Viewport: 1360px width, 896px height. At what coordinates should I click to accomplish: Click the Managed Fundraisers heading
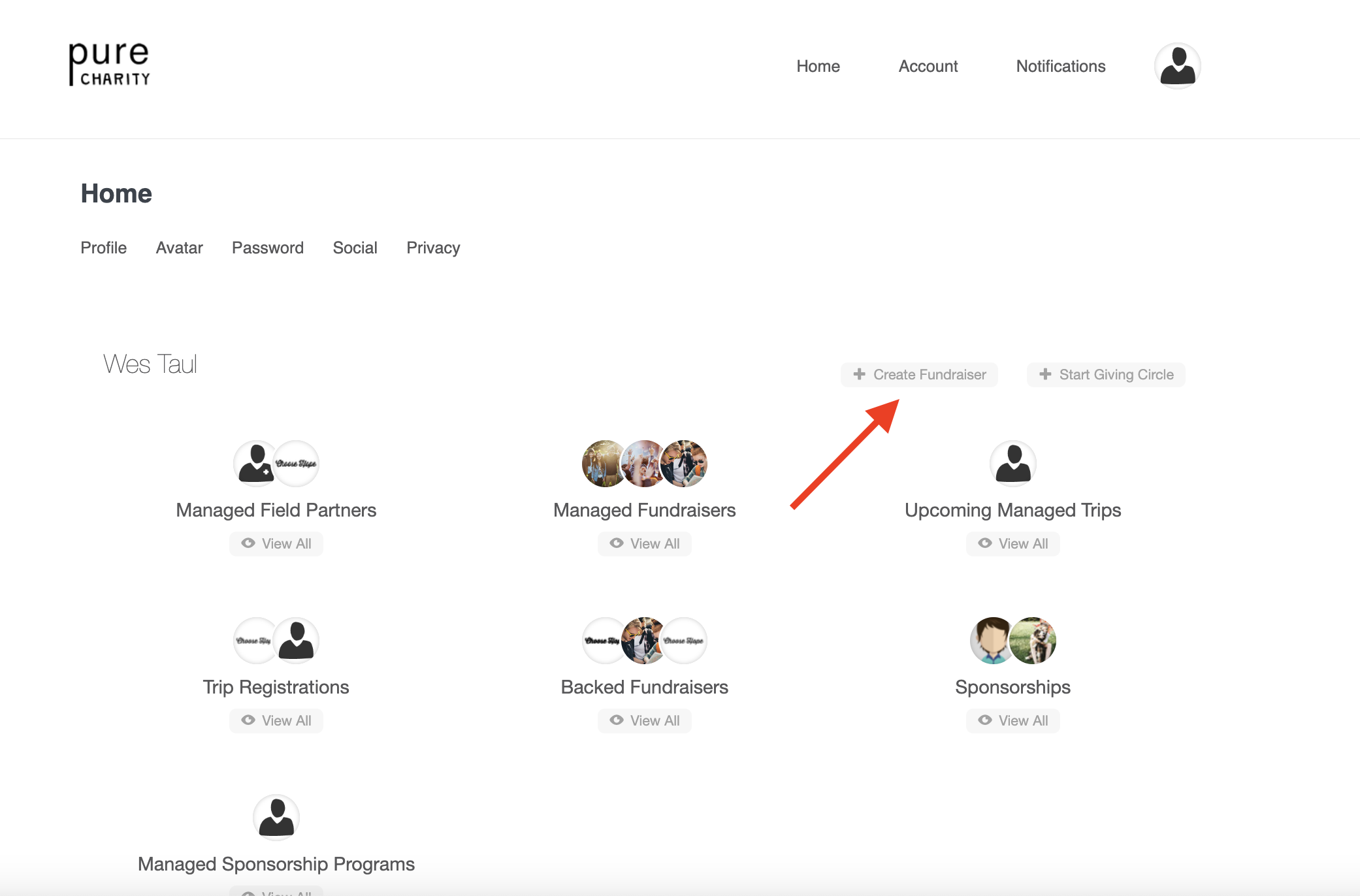coord(644,510)
